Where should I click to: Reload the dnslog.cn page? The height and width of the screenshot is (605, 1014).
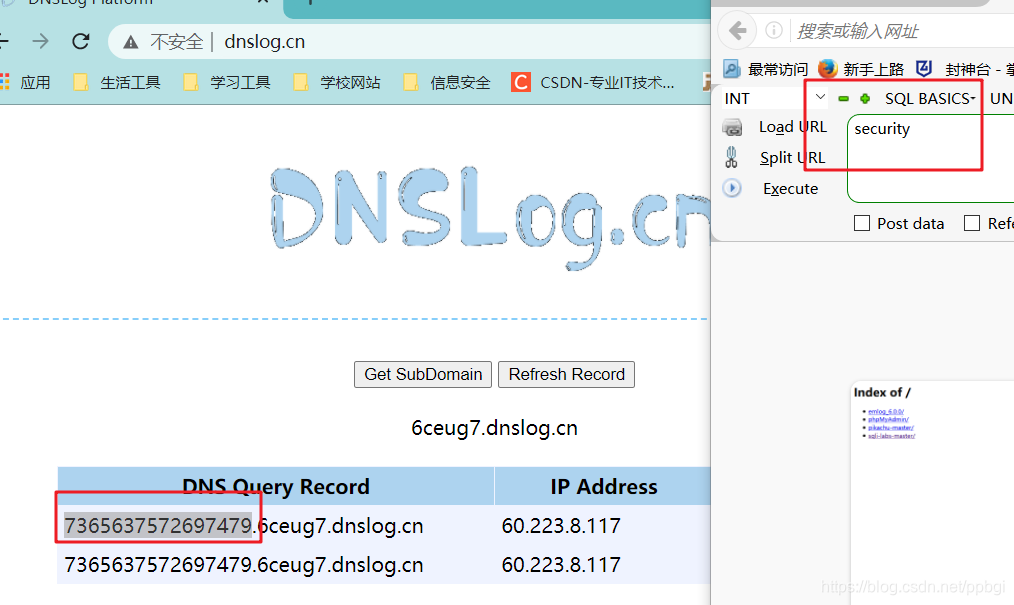point(81,41)
